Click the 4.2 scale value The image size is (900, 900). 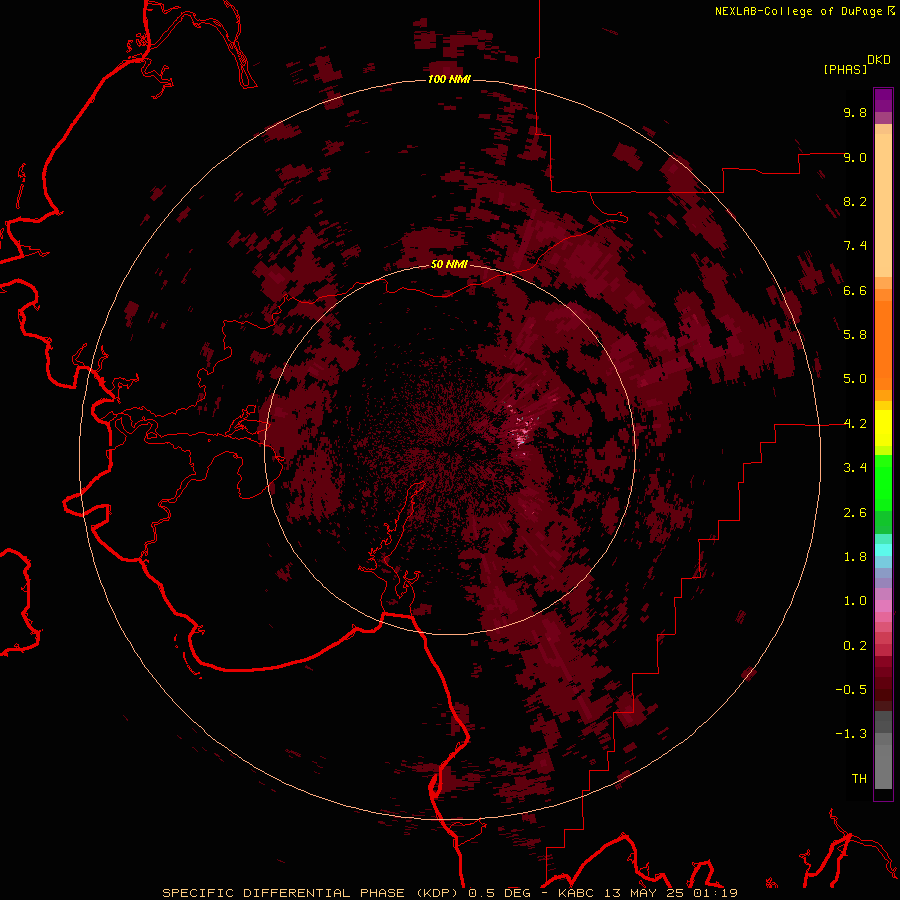(855, 424)
